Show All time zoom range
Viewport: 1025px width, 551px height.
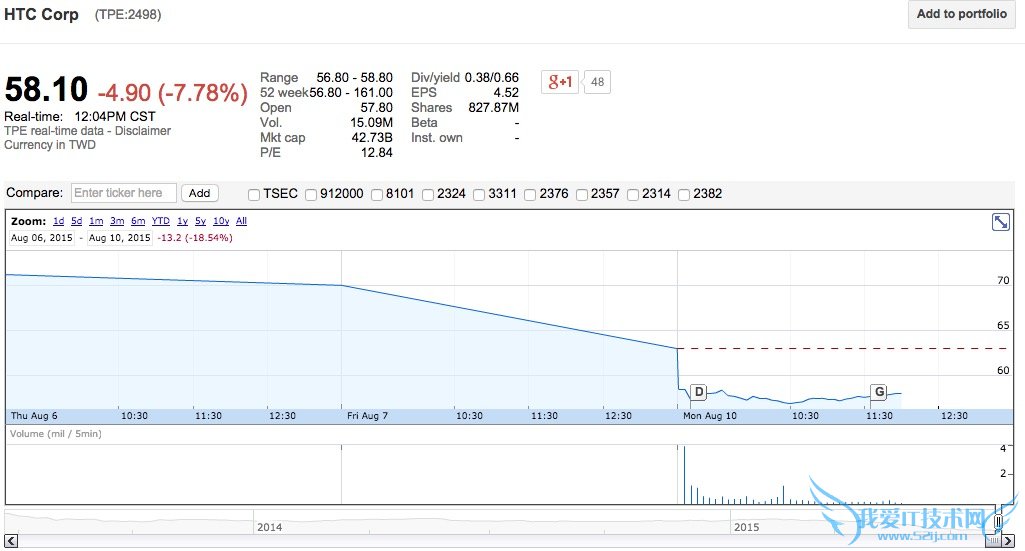click(241, 221)
